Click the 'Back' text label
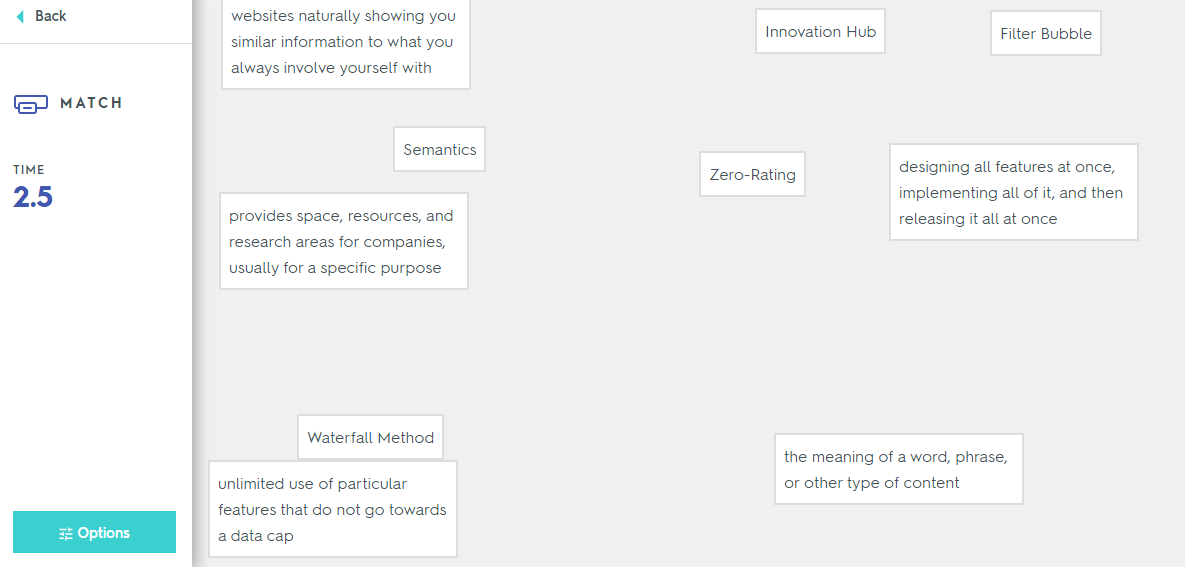This screenshot has height=567, width=1185. tap(50, 16)
